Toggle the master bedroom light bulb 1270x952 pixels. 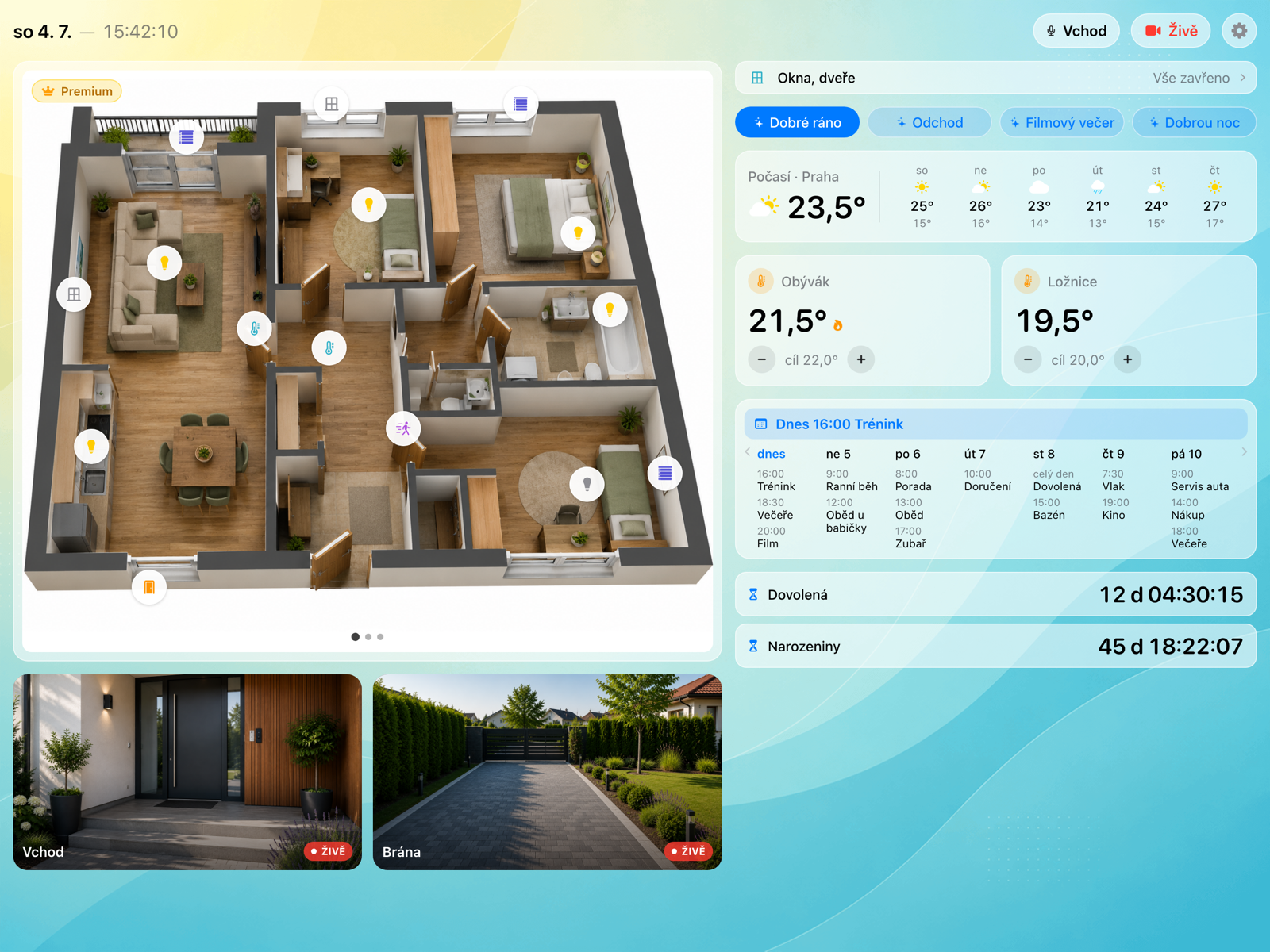[x=578, y=233]
